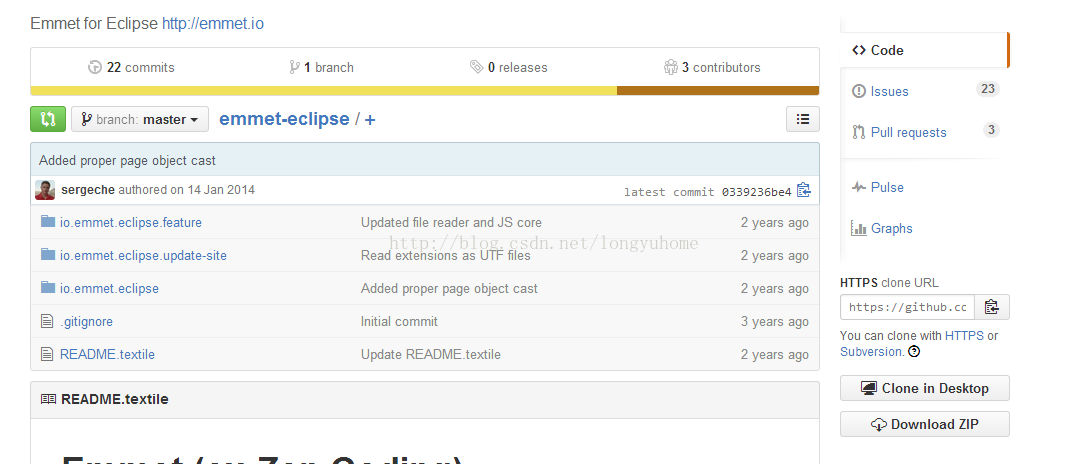The width and height of the screenshot is (1071, 464).
Task: Open 'Initial commit' message link
Action: click(x=399, y=321)
